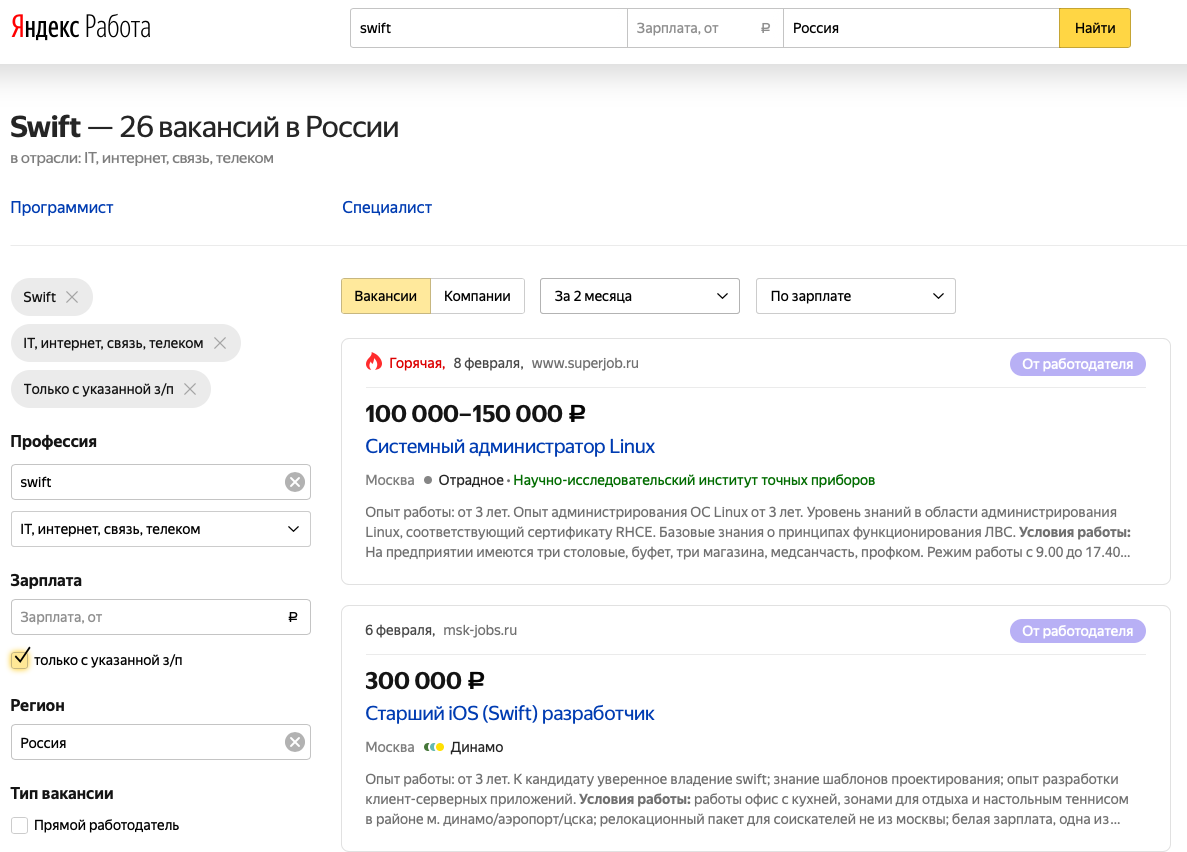
Task: Click От работодателя badge on Linux vacancy
Action: pos(1077,364)
